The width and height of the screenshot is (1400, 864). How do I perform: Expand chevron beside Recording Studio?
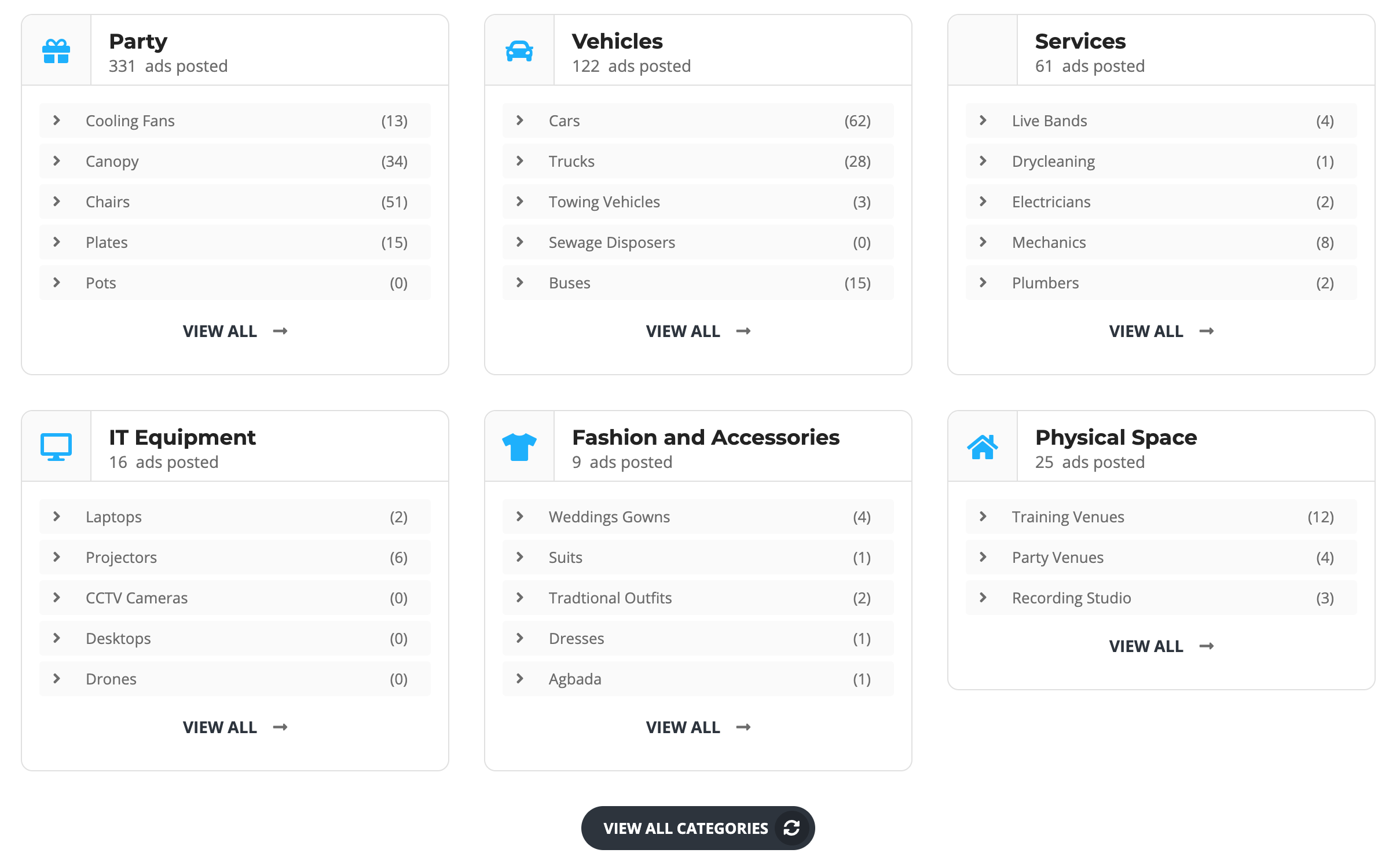pos(983,598)
